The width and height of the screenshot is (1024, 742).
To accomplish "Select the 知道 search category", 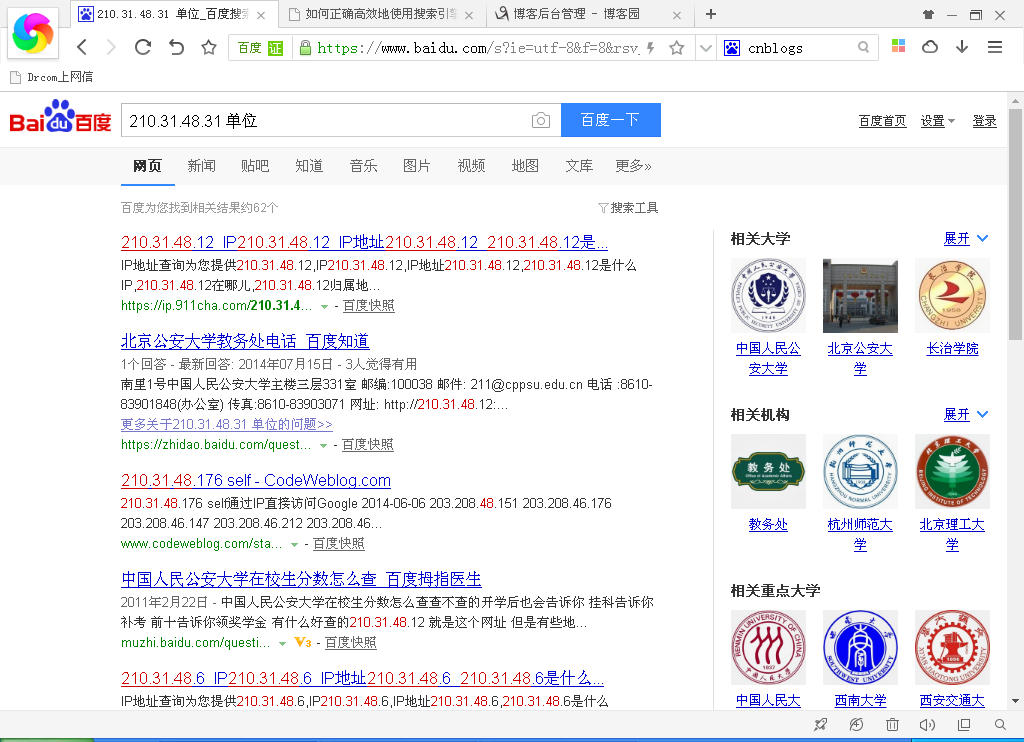I will 309,166.
